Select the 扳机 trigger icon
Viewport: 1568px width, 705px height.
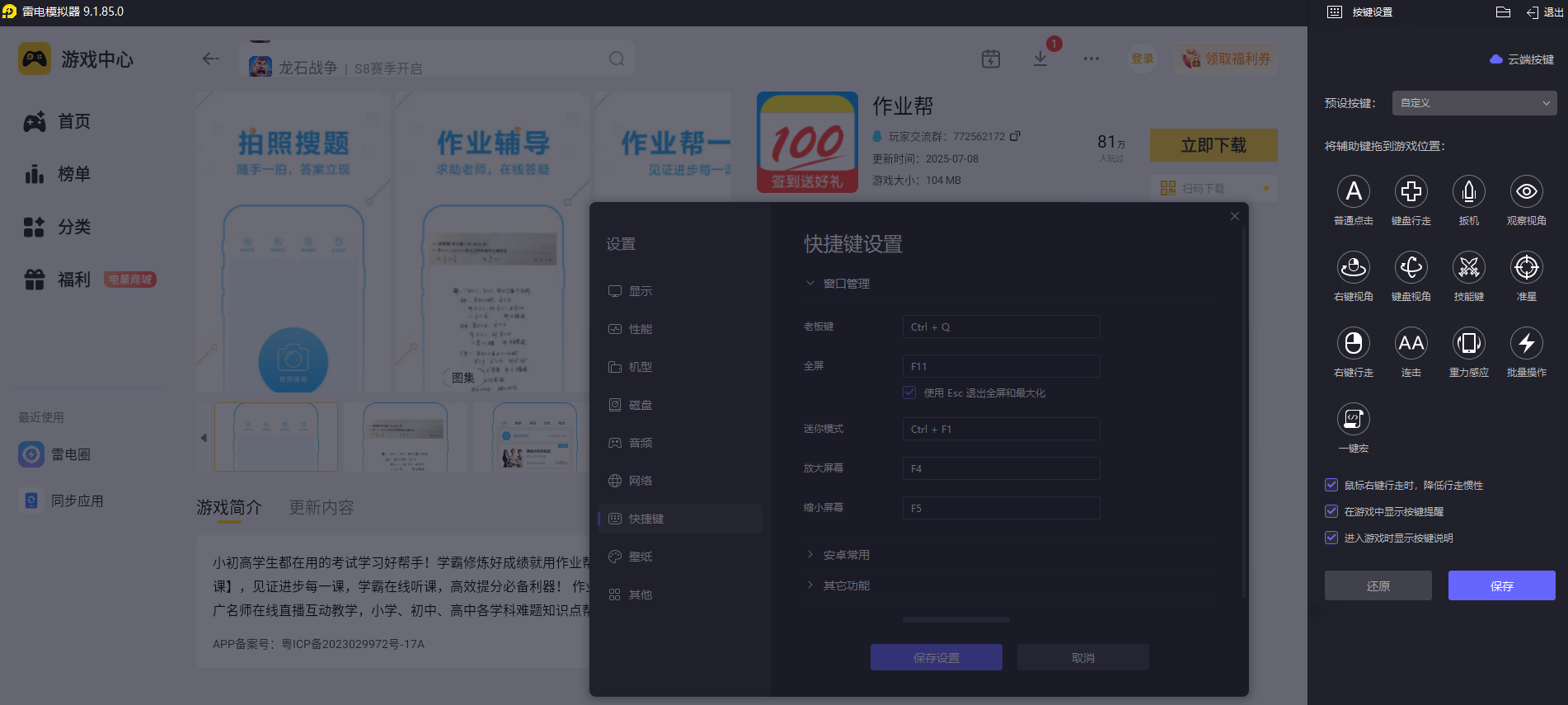point(1469,191)
